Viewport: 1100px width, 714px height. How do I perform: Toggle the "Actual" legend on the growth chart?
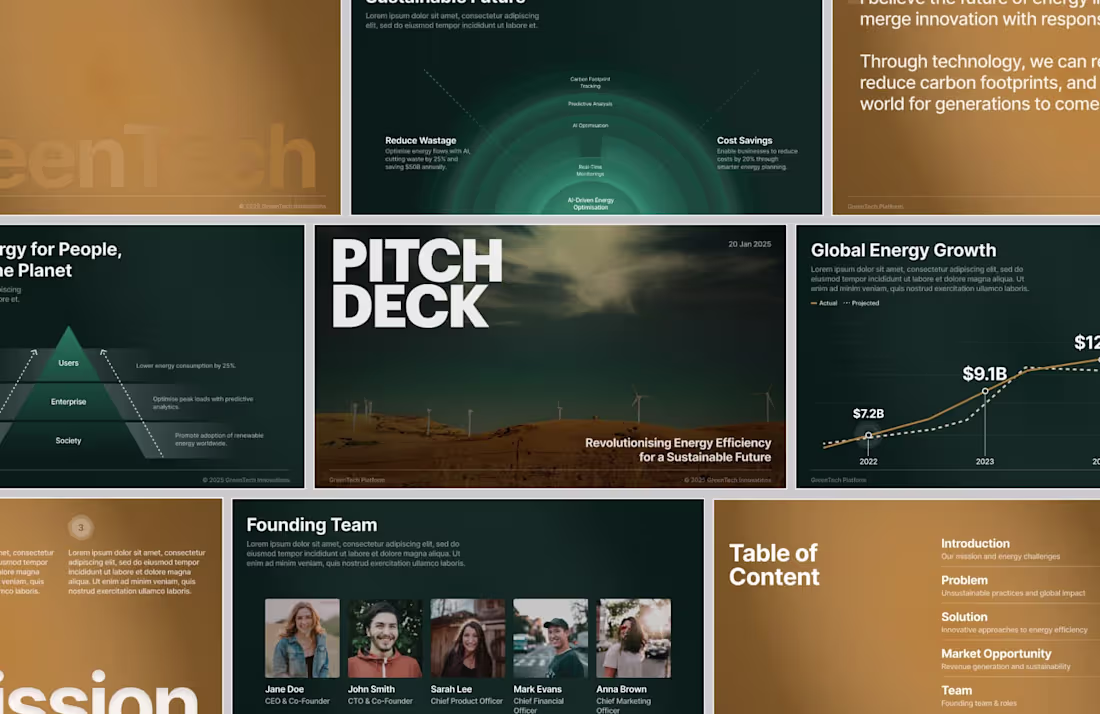[827, 303]
